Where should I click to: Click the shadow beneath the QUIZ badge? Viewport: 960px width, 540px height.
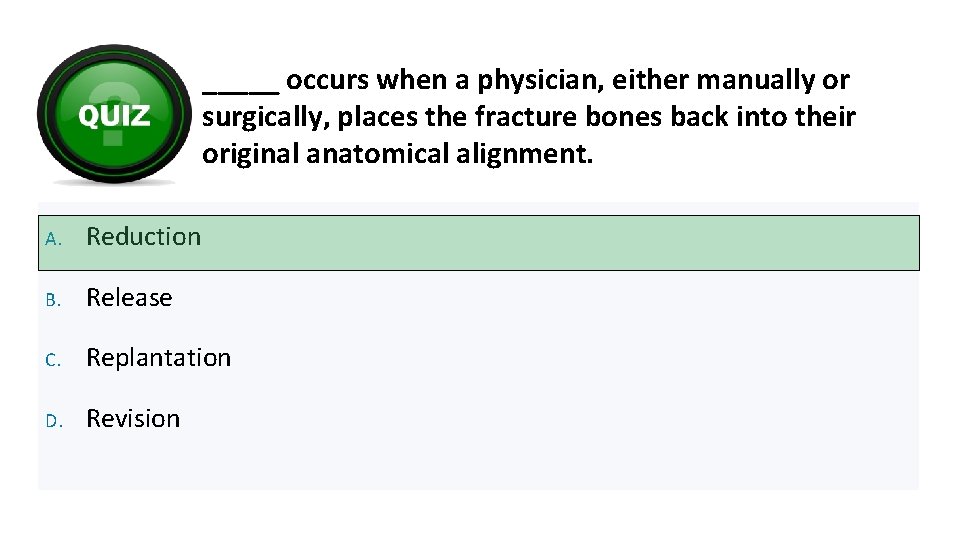pos(113,181)
